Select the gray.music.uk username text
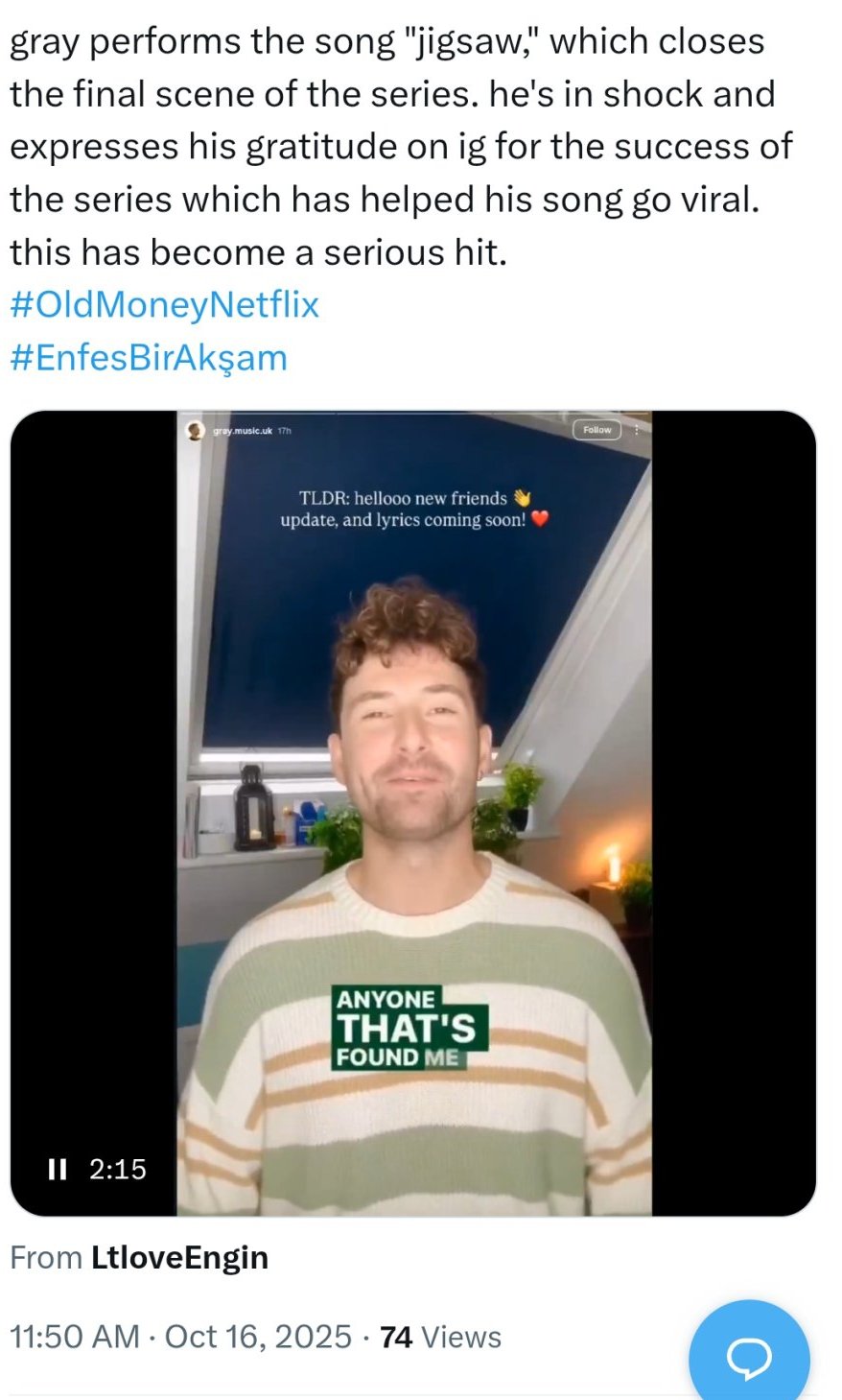This screenshot has width=842, height=1400. pyautogui.click(x=242, y=431)
